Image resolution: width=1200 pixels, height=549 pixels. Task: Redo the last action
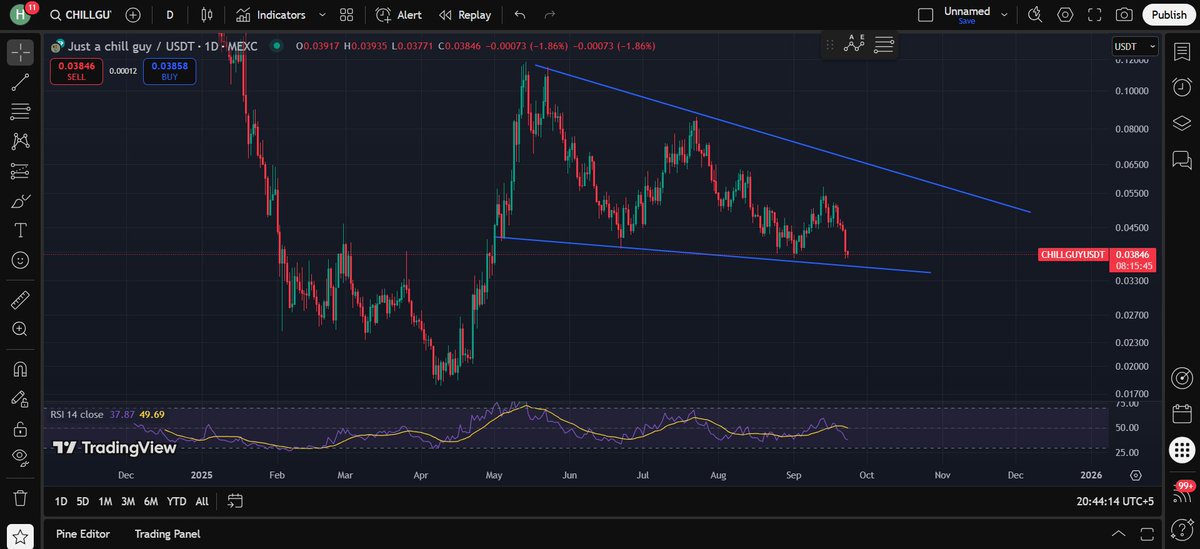(549, 15)
